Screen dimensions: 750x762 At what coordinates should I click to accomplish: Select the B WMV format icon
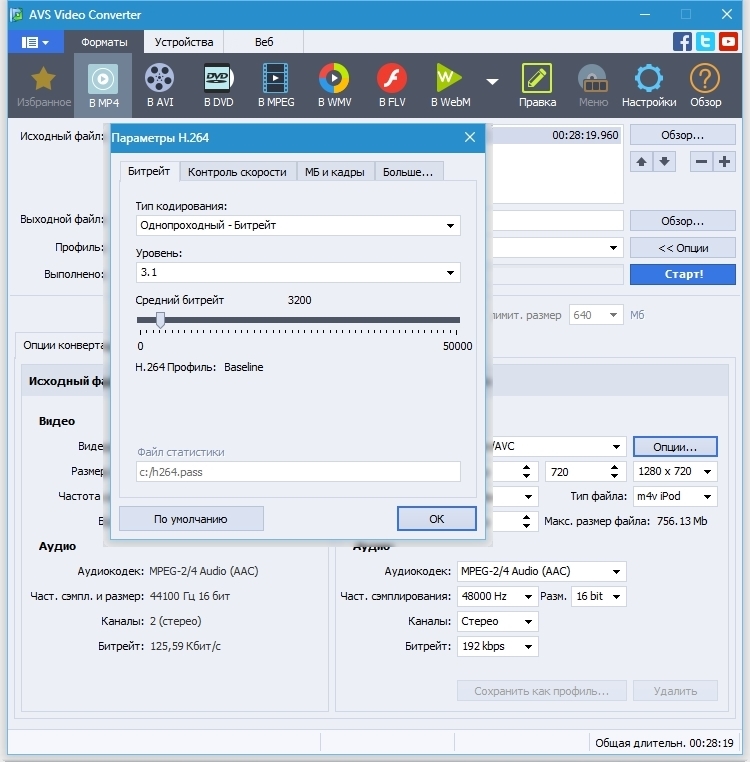[334, 84]
